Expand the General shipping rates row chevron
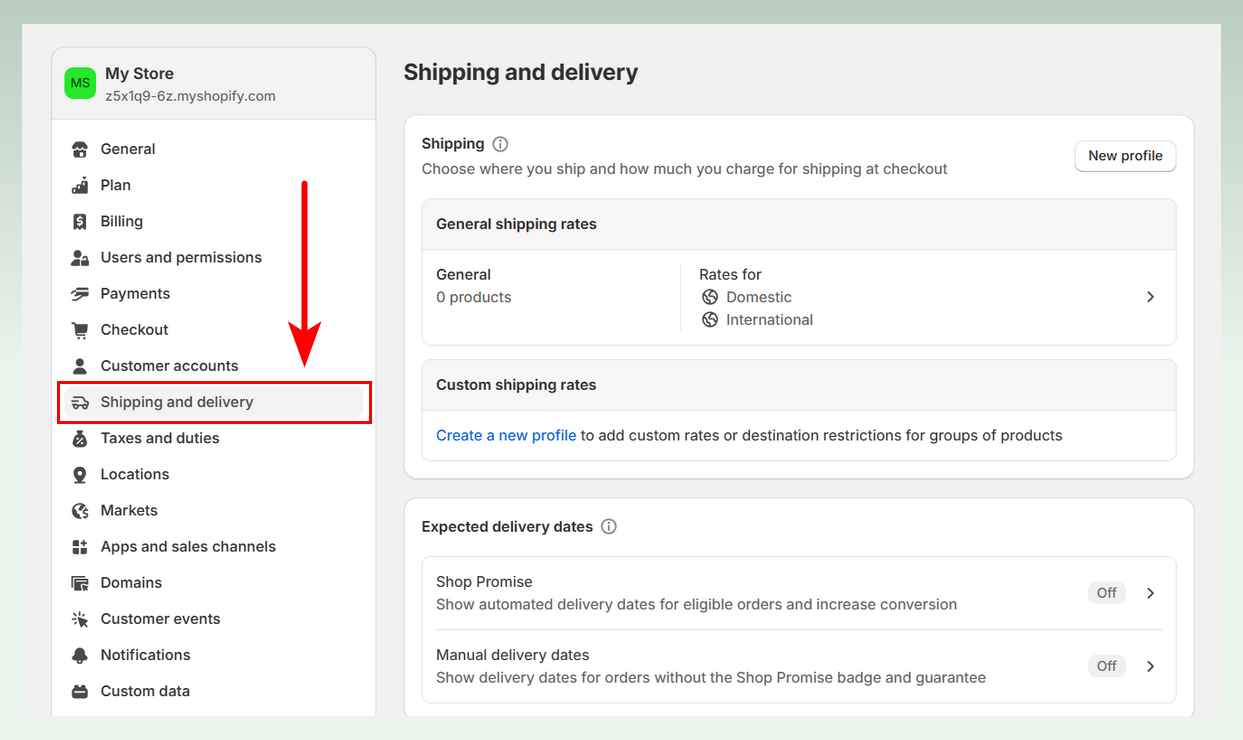Screen dimensions: 1243x740 tap(1150, 296)
